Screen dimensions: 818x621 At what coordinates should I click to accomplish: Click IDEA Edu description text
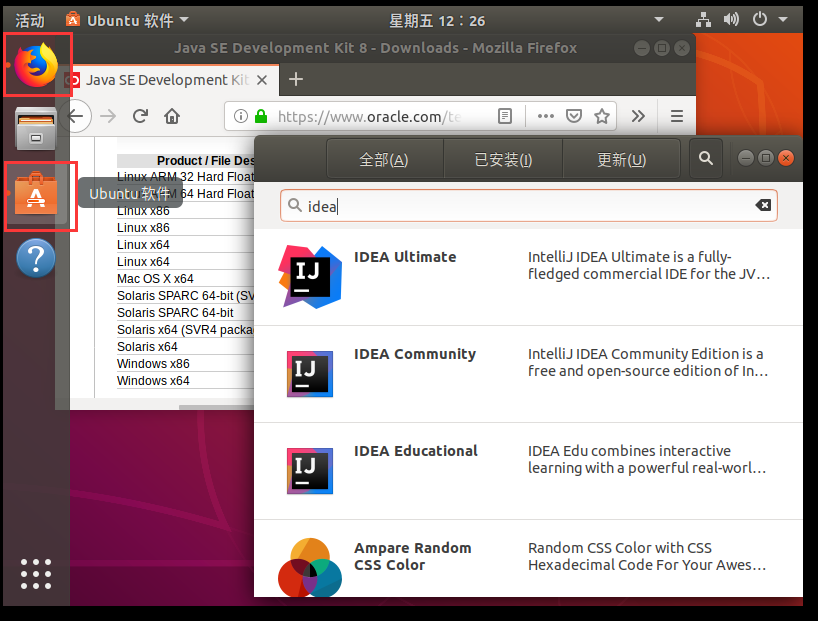(x=647, y=459)
